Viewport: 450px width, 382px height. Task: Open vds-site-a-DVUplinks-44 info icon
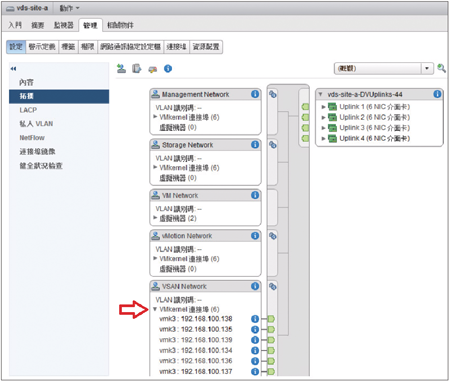pos(437,94)
